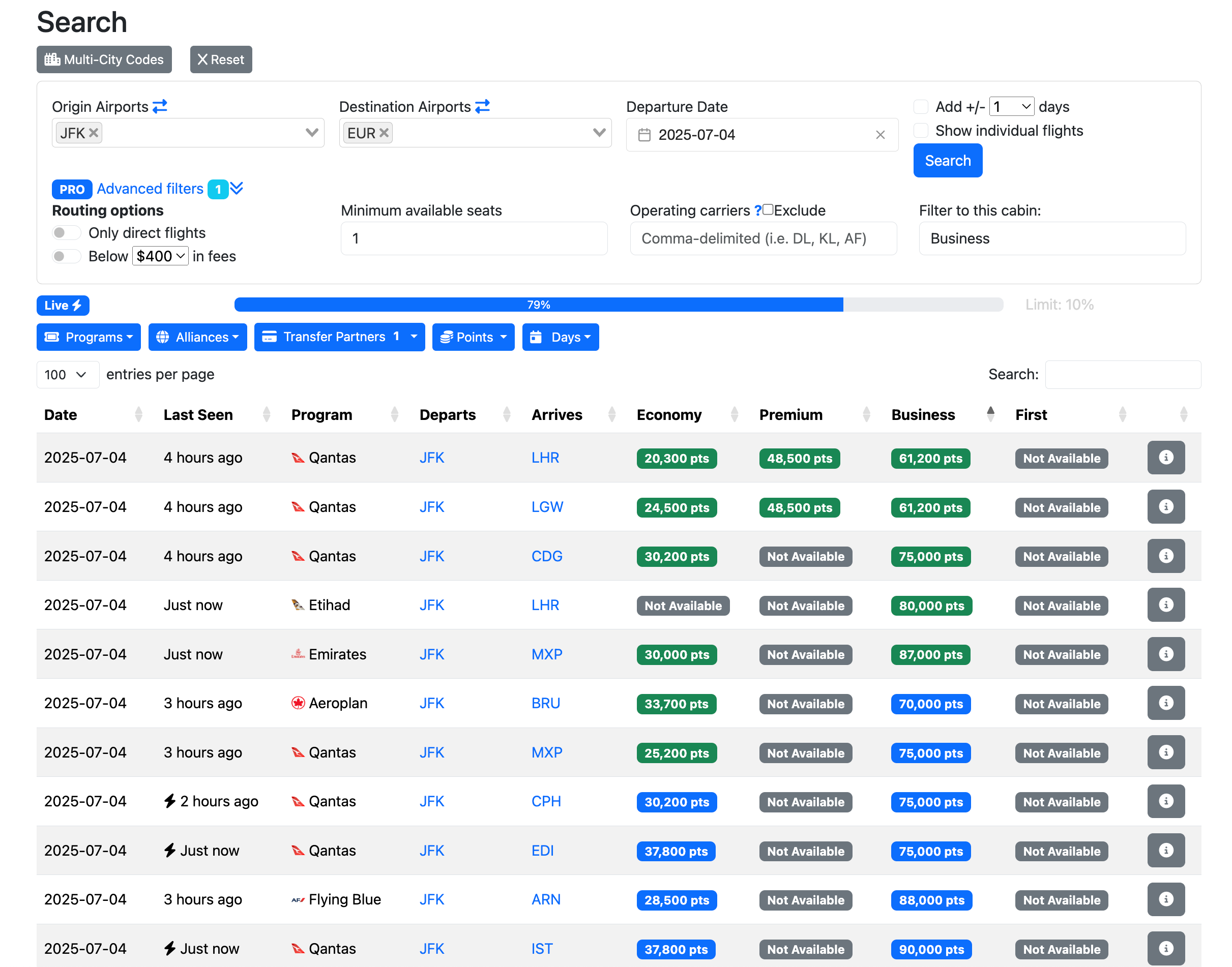Remove the EUR destination tag
Viewport: 1232px width, 967px height.
[x=384, y=133]
